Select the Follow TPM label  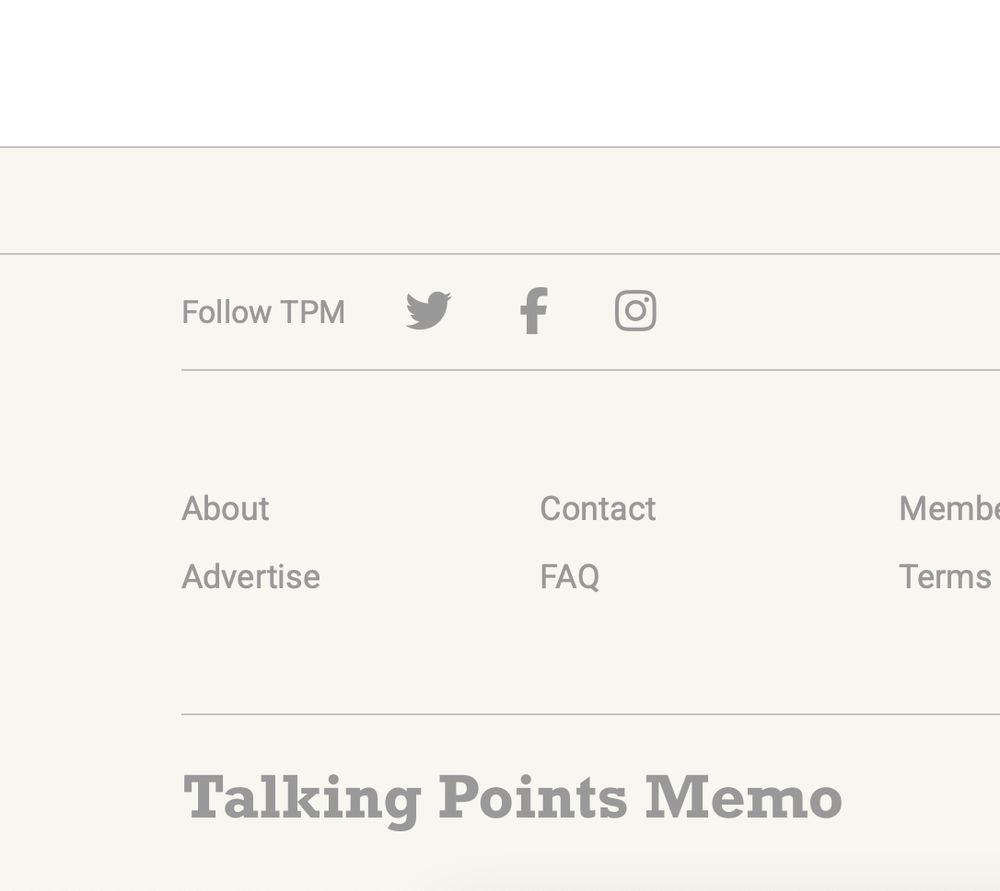pyautogui.click(x=263, y=311)
